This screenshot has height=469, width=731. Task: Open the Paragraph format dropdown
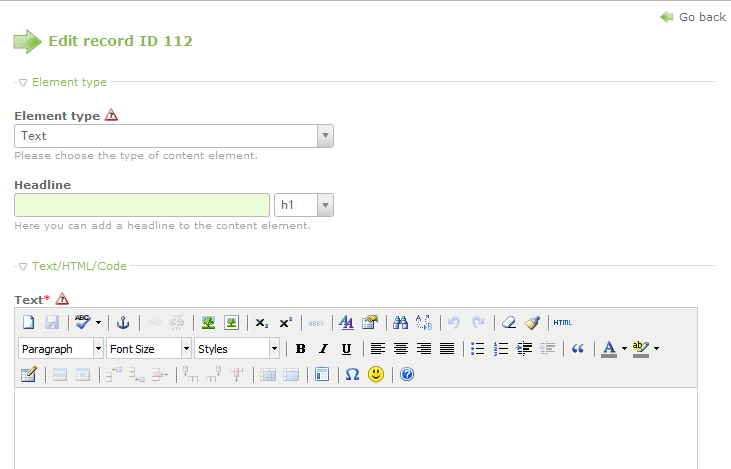(x=61, y=349)
